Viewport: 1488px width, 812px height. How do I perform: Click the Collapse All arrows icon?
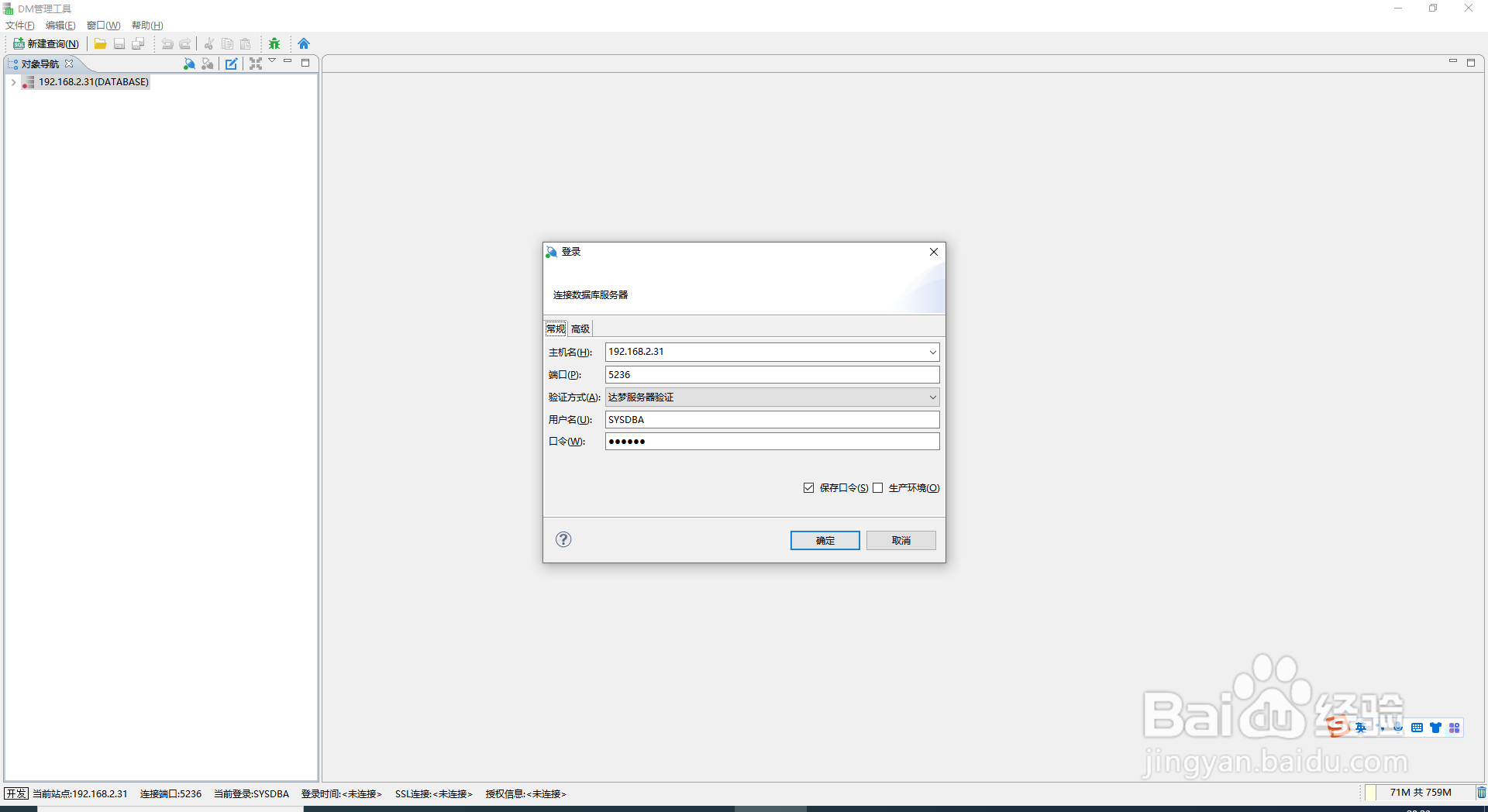coord(256,64)
